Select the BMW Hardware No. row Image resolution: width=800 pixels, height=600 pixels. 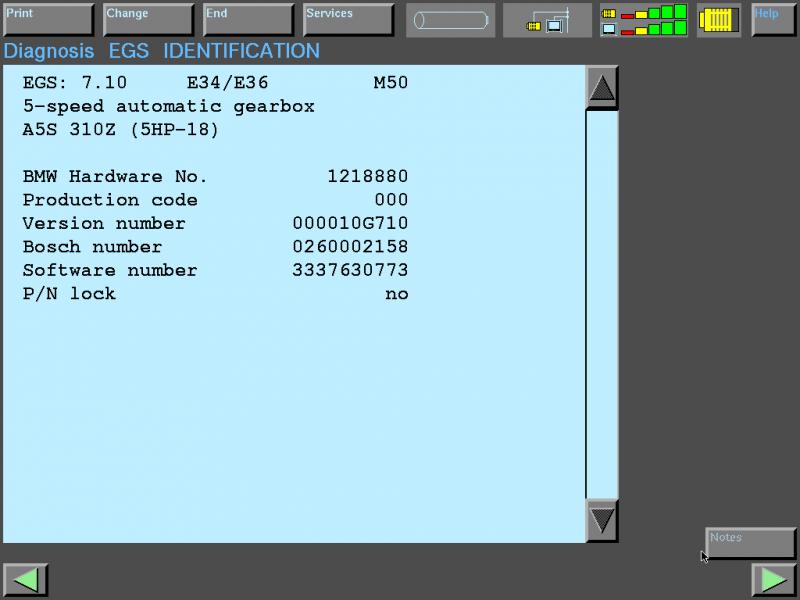[215, 177]
